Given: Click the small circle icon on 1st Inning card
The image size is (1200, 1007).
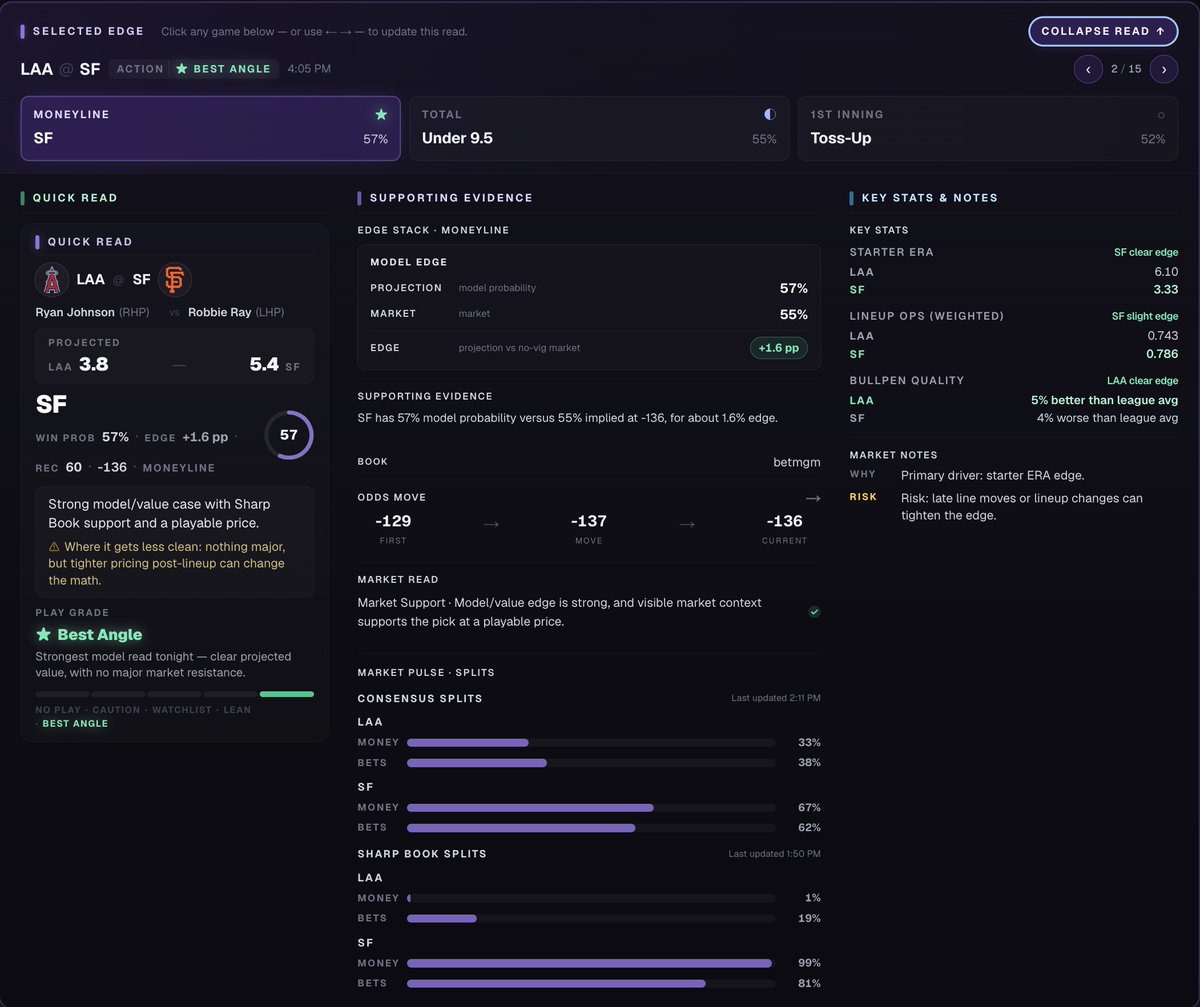Looking at the screenshot, I should click(x=1161, y=115).
